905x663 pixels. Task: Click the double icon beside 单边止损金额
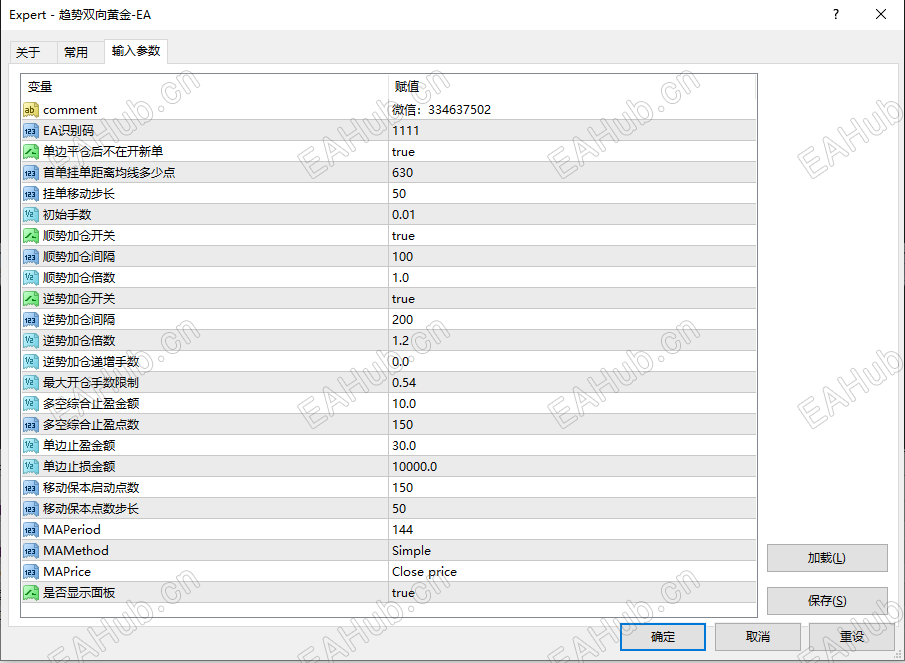pos(31,467)
